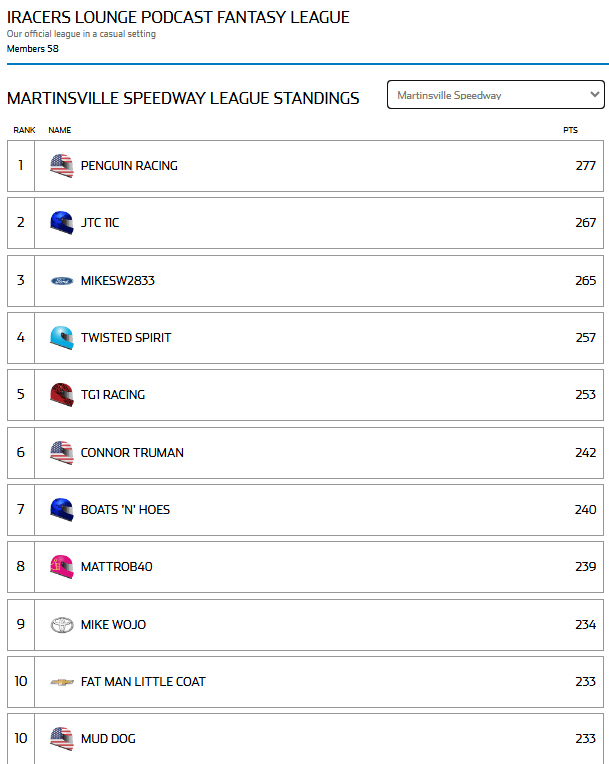Click the dropdown chevron arrow for track selection
This screenshot has height=764, width=609.
(x=595, y=95)
